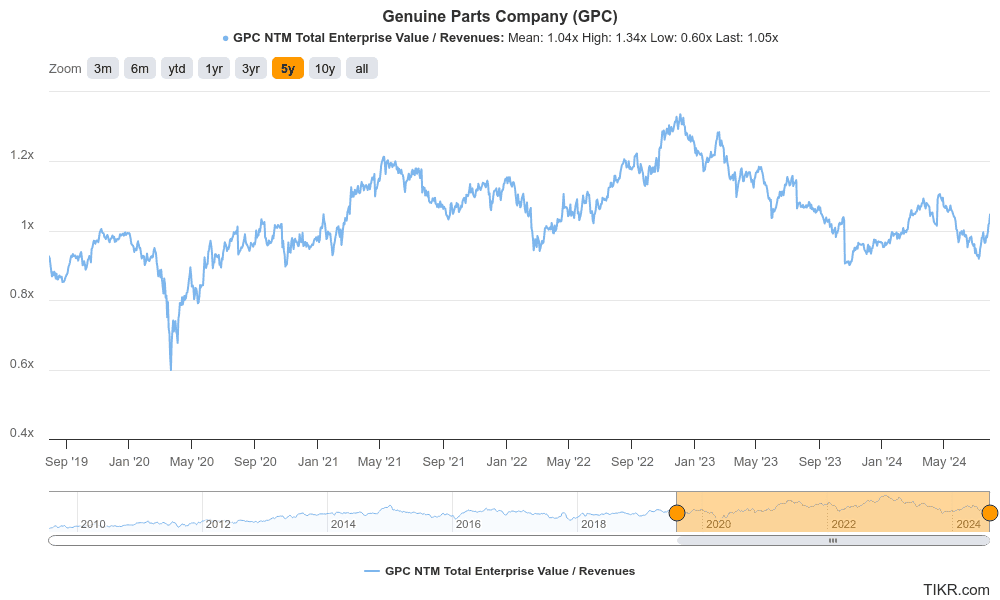
Task: Select the 3m zoom range
Action: coord(102,68)
